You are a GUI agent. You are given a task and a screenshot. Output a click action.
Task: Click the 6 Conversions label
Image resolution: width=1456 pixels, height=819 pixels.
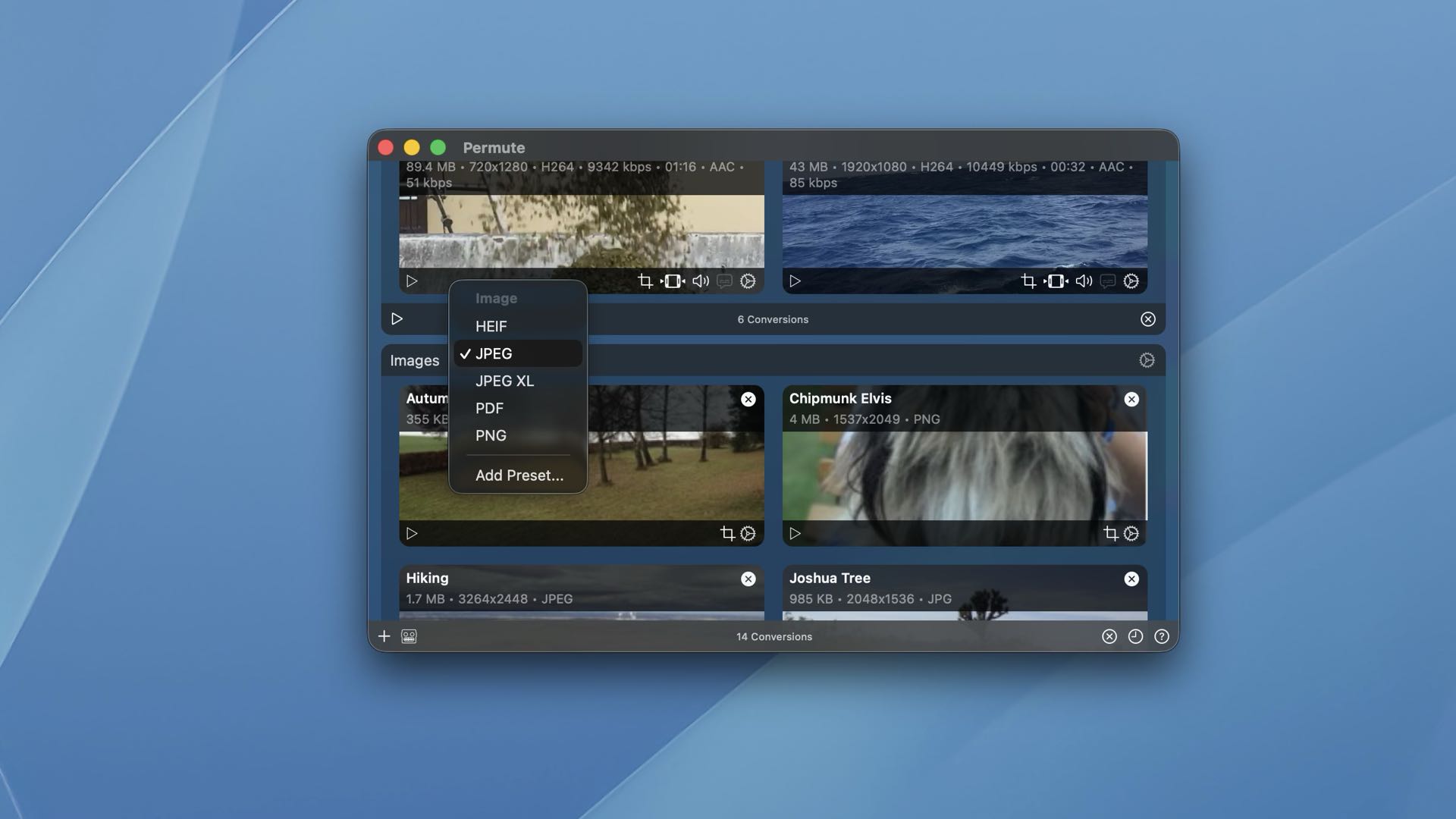(773, 319)
